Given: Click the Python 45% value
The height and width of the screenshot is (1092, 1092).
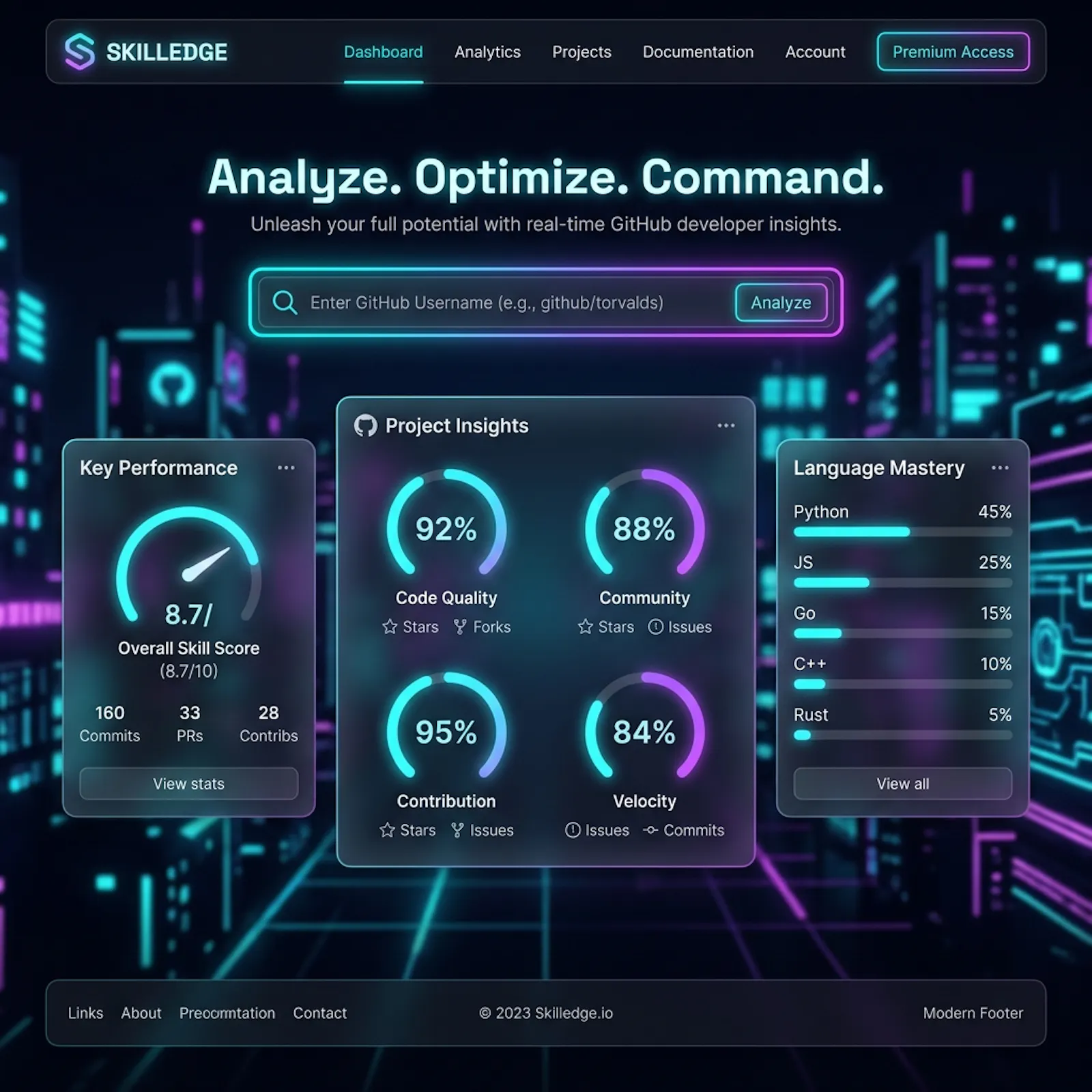Looking at the screenshot, I should [x=995, y=511].
